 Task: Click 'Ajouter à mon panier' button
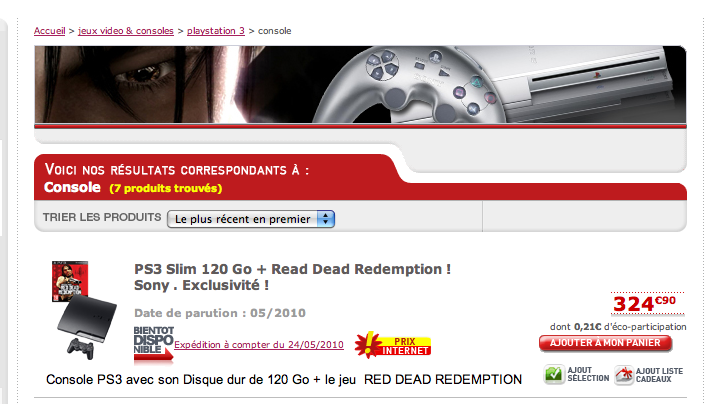(x=605, y=343)
